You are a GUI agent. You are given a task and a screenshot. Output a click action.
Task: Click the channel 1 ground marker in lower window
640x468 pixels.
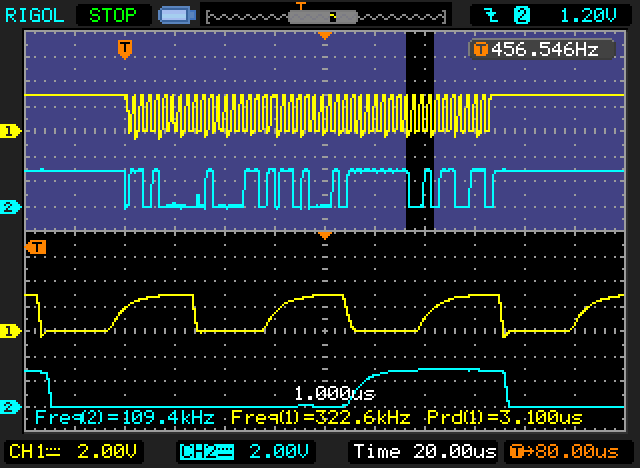point(10,331)
